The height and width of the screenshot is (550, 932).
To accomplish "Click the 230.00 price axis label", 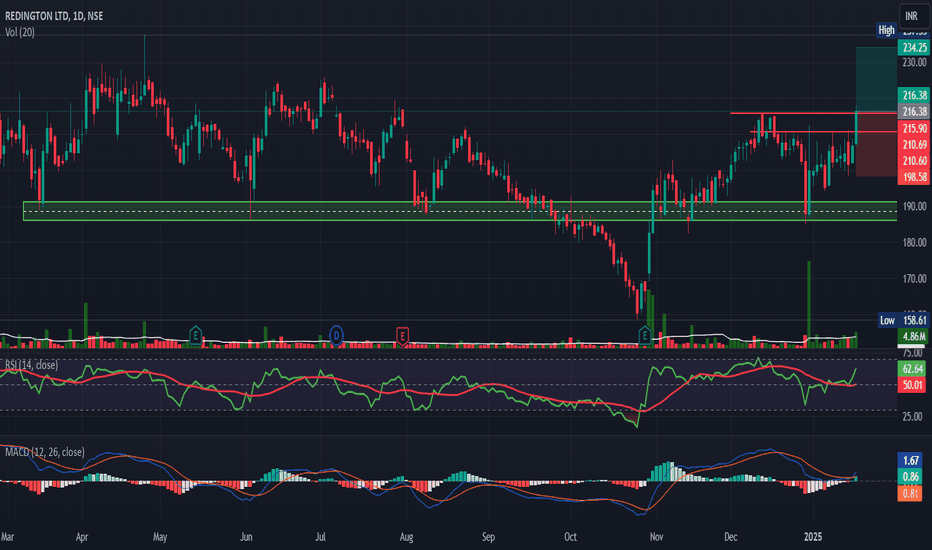I will [x=914, y=62].
